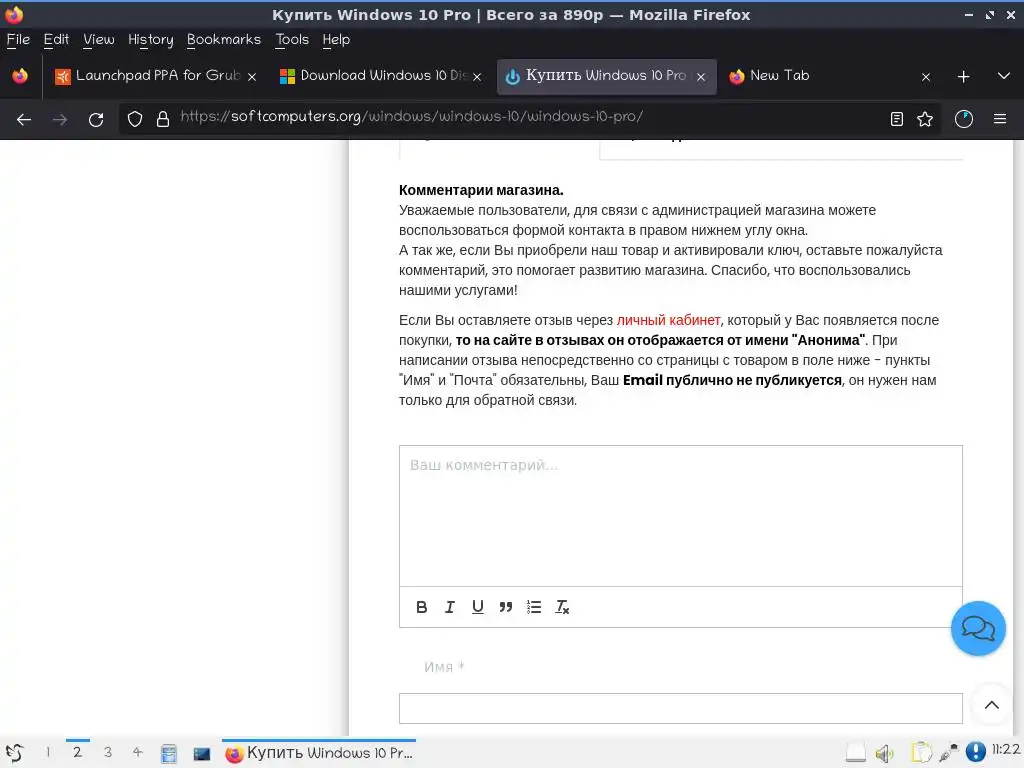Click the removable media tray icon

tap(856, 753)
